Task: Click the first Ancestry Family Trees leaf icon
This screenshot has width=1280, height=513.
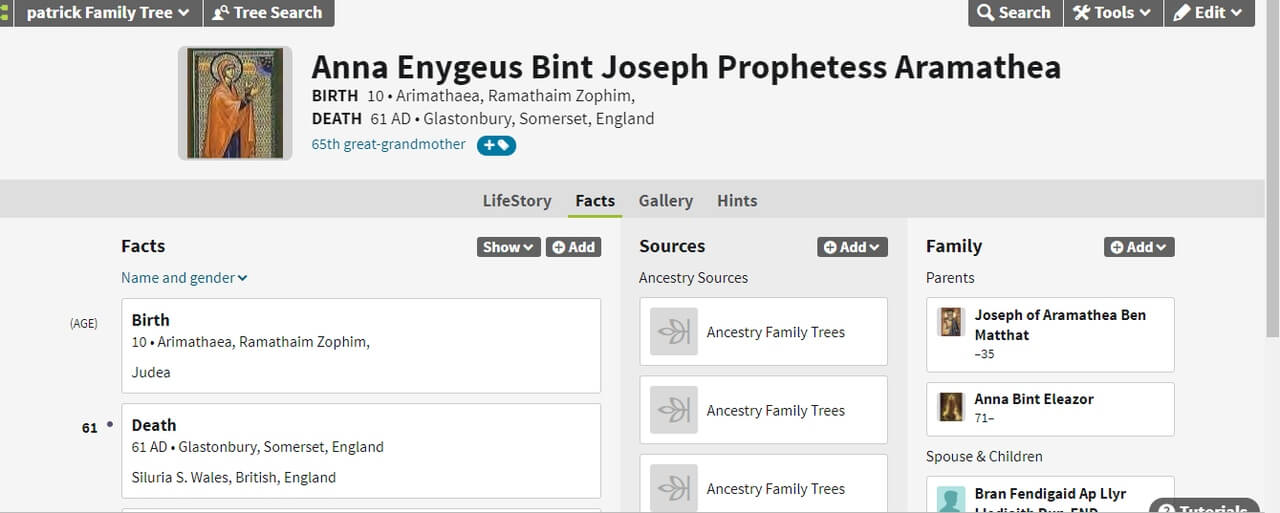Action: click(674, 332)
